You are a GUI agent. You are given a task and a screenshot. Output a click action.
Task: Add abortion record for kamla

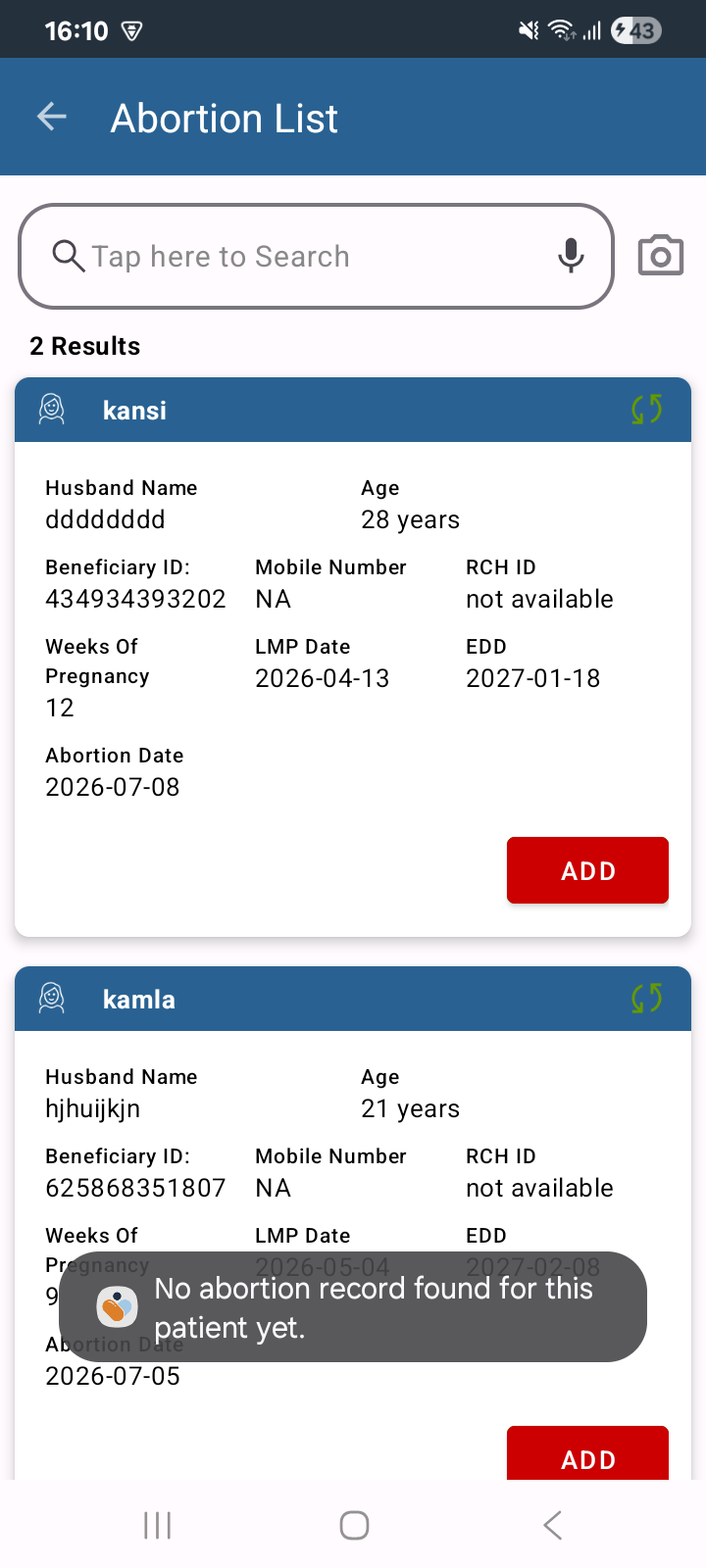click(587, 1453)
